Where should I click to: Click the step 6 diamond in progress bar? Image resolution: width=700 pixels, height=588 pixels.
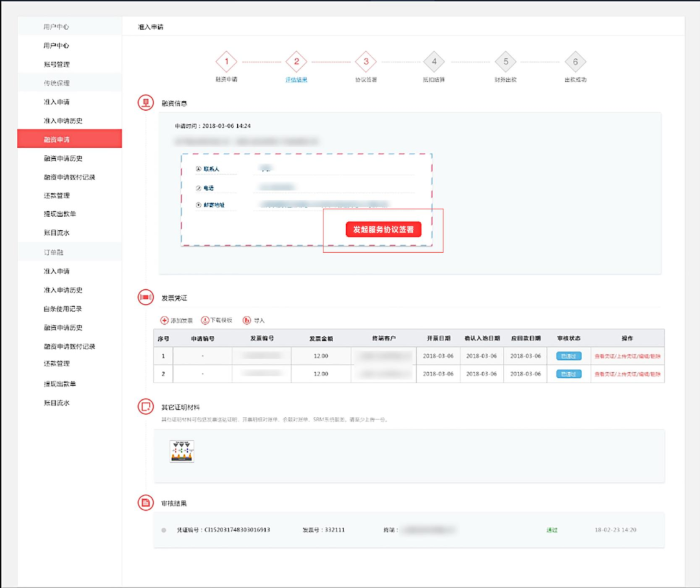[575, 61]
